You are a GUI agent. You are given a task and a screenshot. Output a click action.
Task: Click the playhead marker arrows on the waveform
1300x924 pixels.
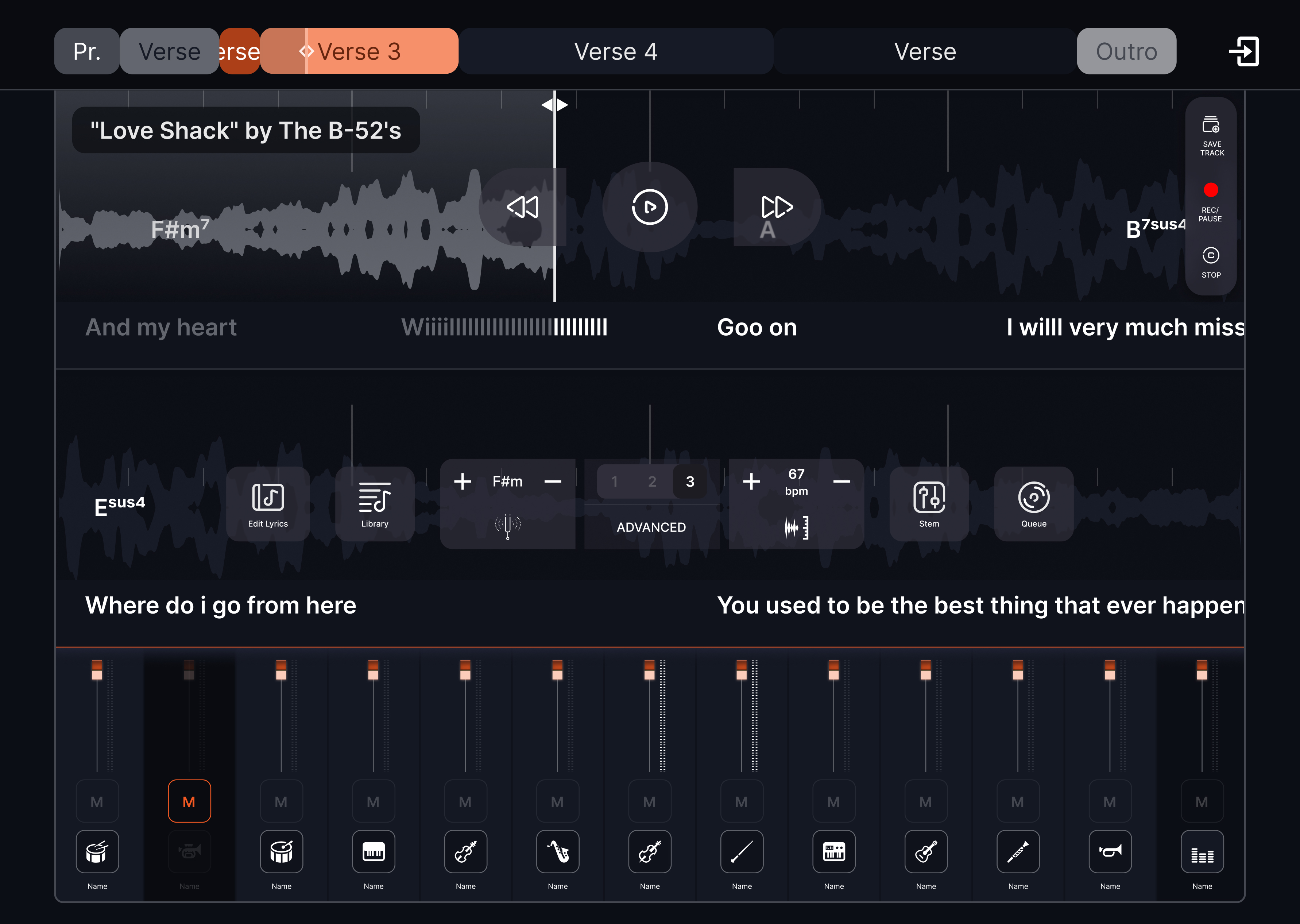(x=555, y=105)
